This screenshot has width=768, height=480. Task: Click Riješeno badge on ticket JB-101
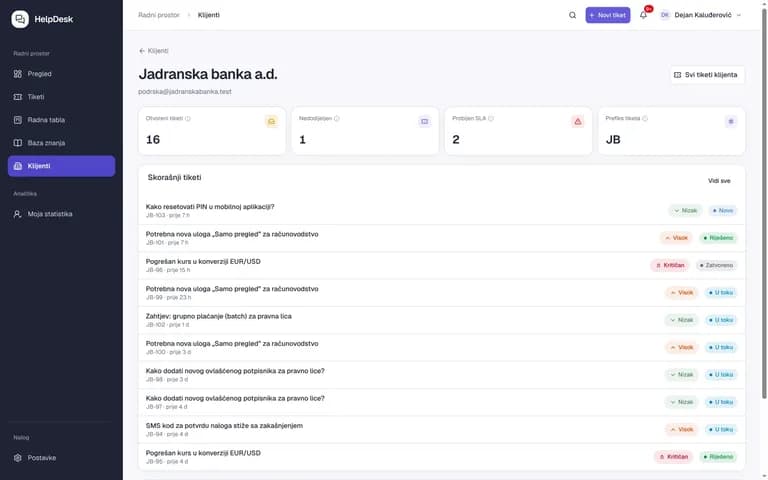(718, 238)
